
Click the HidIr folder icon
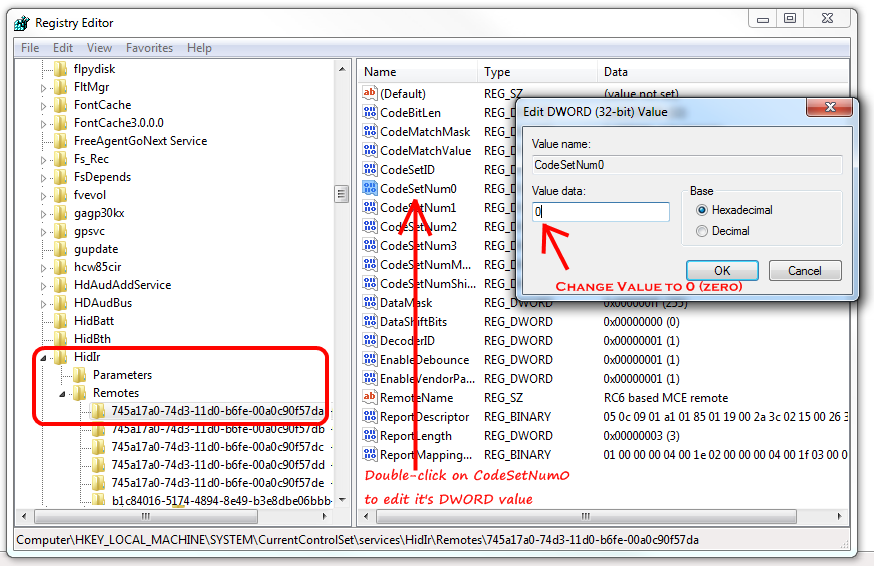tap(61, 357)
